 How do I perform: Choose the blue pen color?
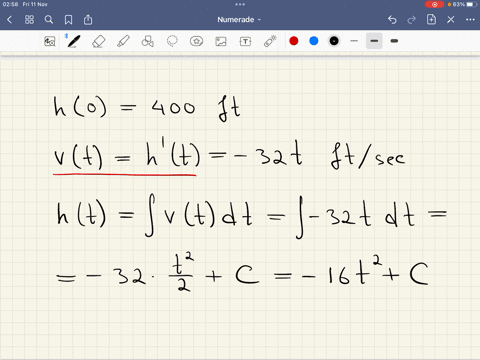[x=314, y=41]
